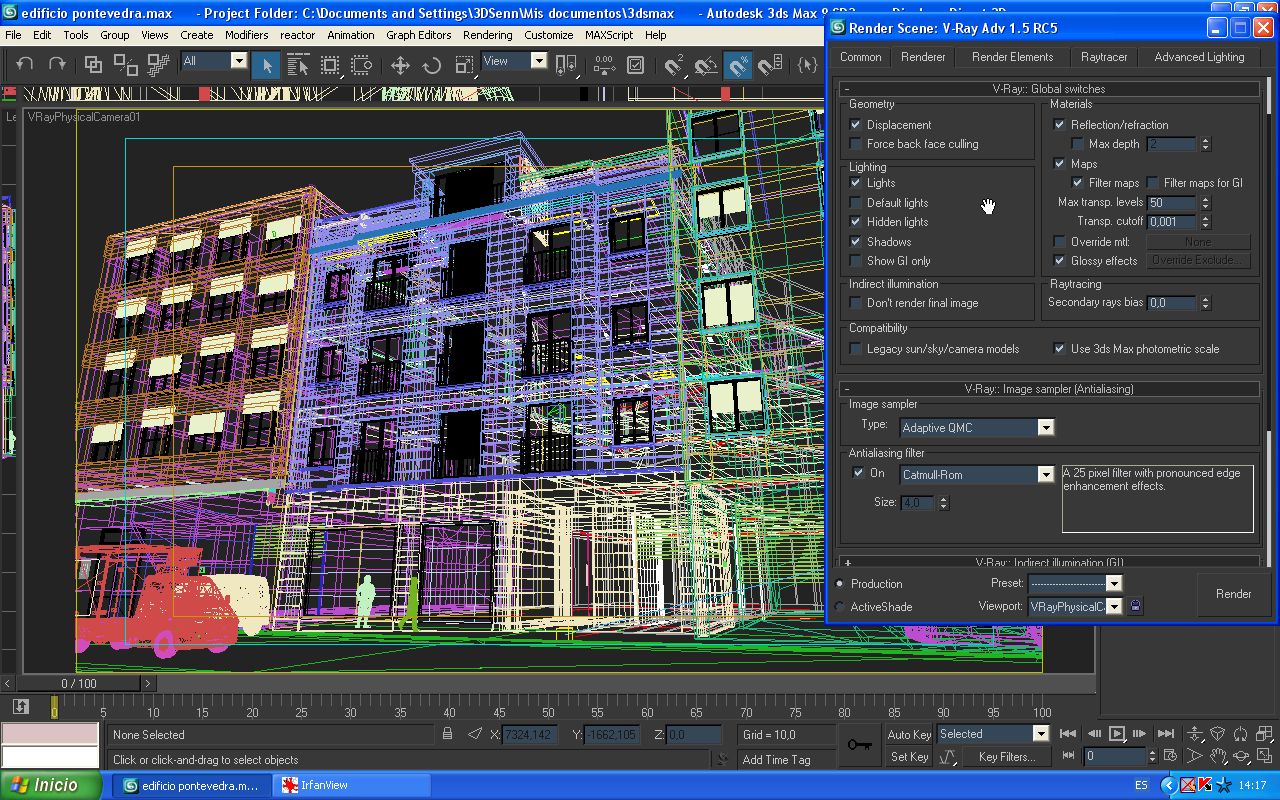1280x800 pixels.
Task: Open the Modifiers menu
Action: [x=246, y=35]
